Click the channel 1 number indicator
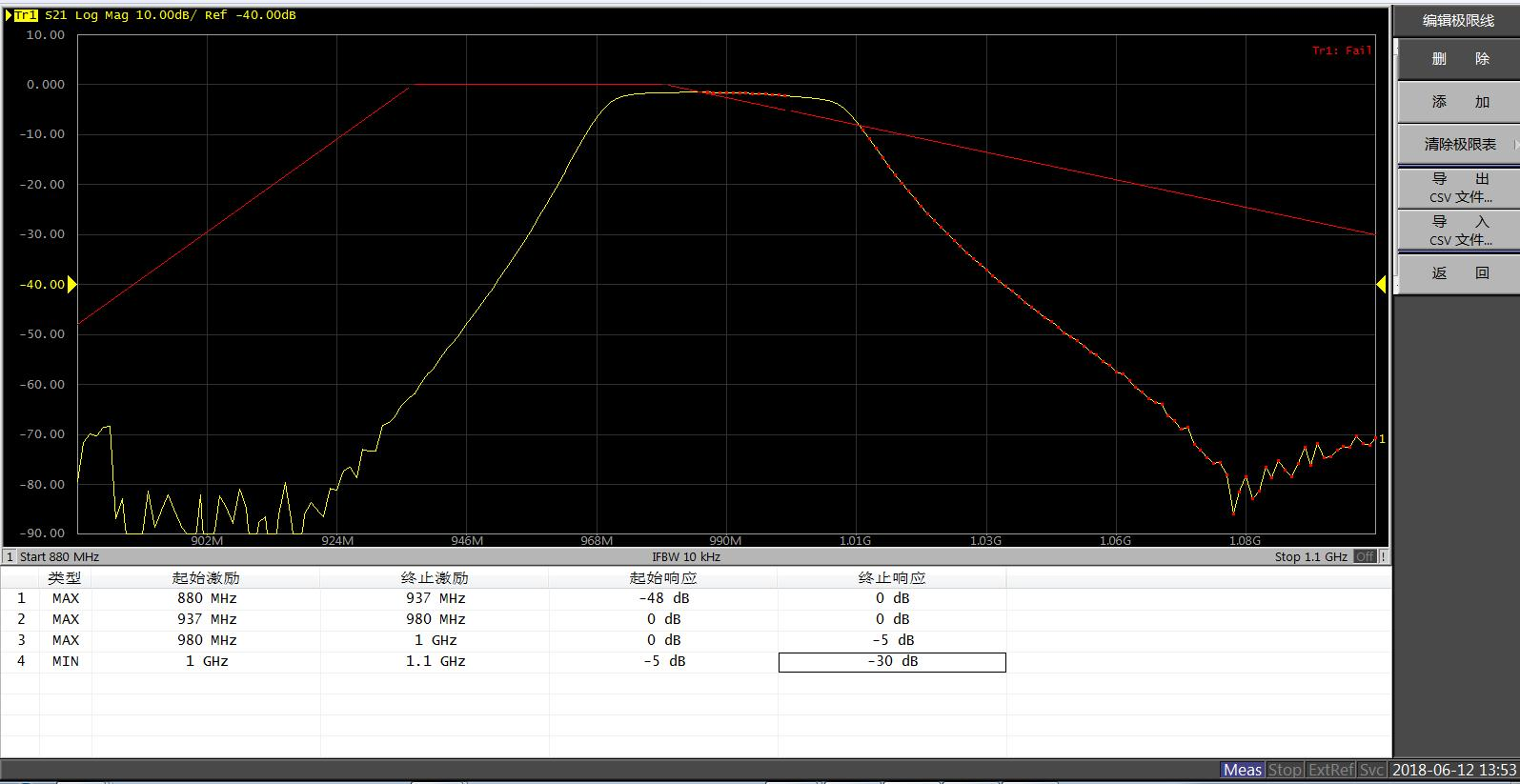Image resolution: width=1520 pixels, height=784 pixels. click(10, 556)
